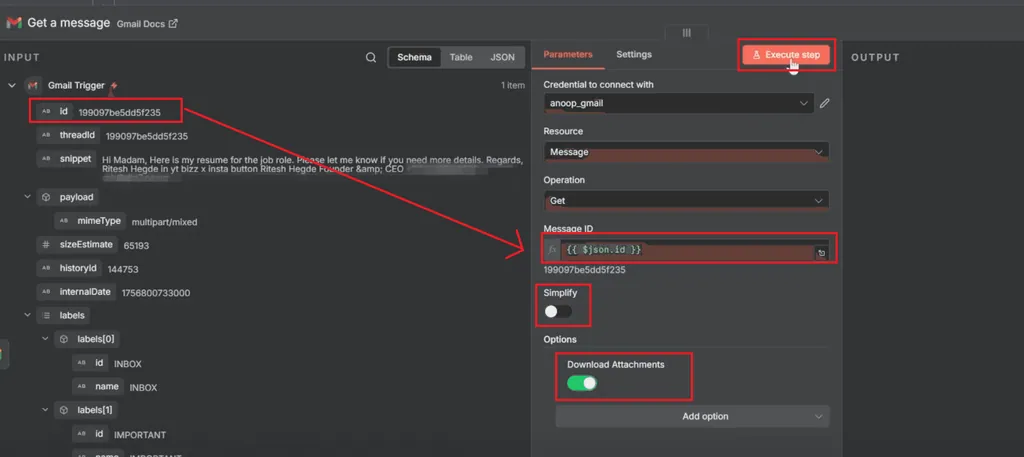Collapse the labels array
Viewport: 1024px width, 457px height.
tap(27, 315)
